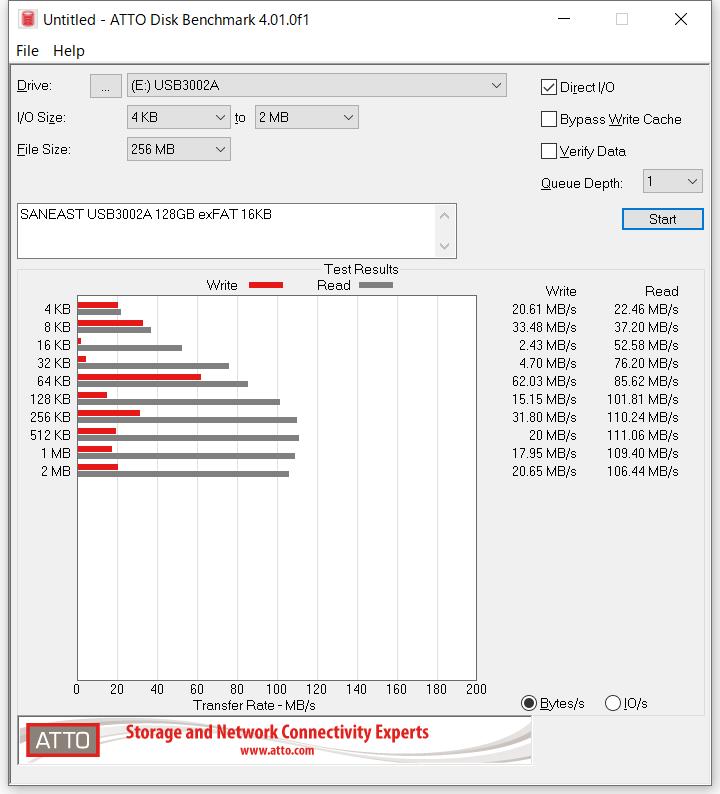Click the red Write legend swatch
This screenshot has width=720, height=794.
click(x=266, y=285)
